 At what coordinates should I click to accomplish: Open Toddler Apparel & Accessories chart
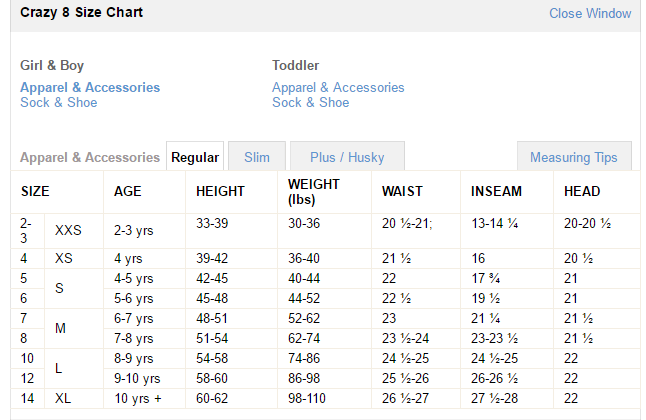coord(338,87)
